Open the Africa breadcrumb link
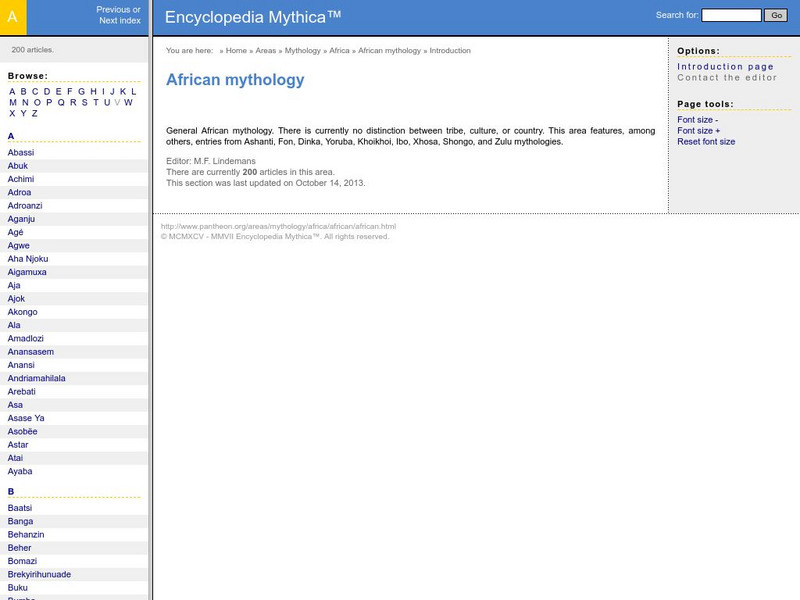 [x=339, y=51]
